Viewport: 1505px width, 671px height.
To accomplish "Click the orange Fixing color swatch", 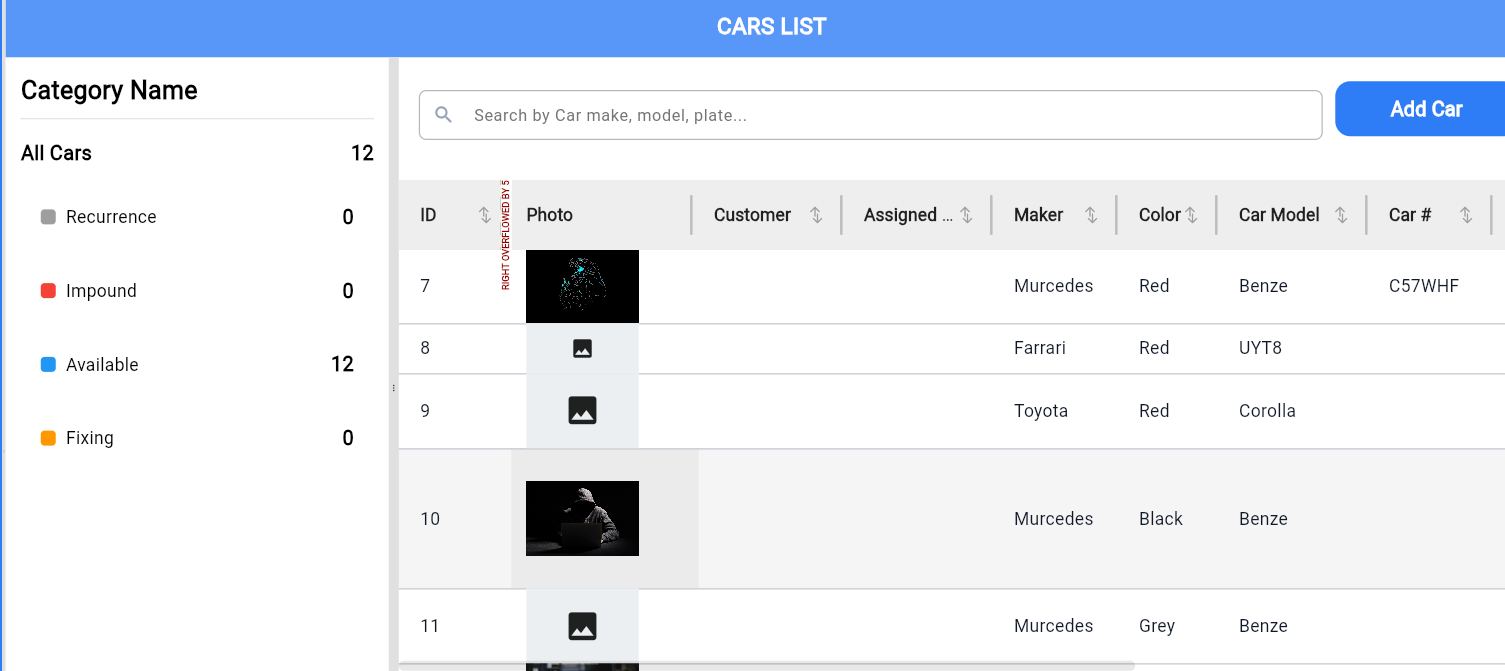I will [x=48, y=438].
